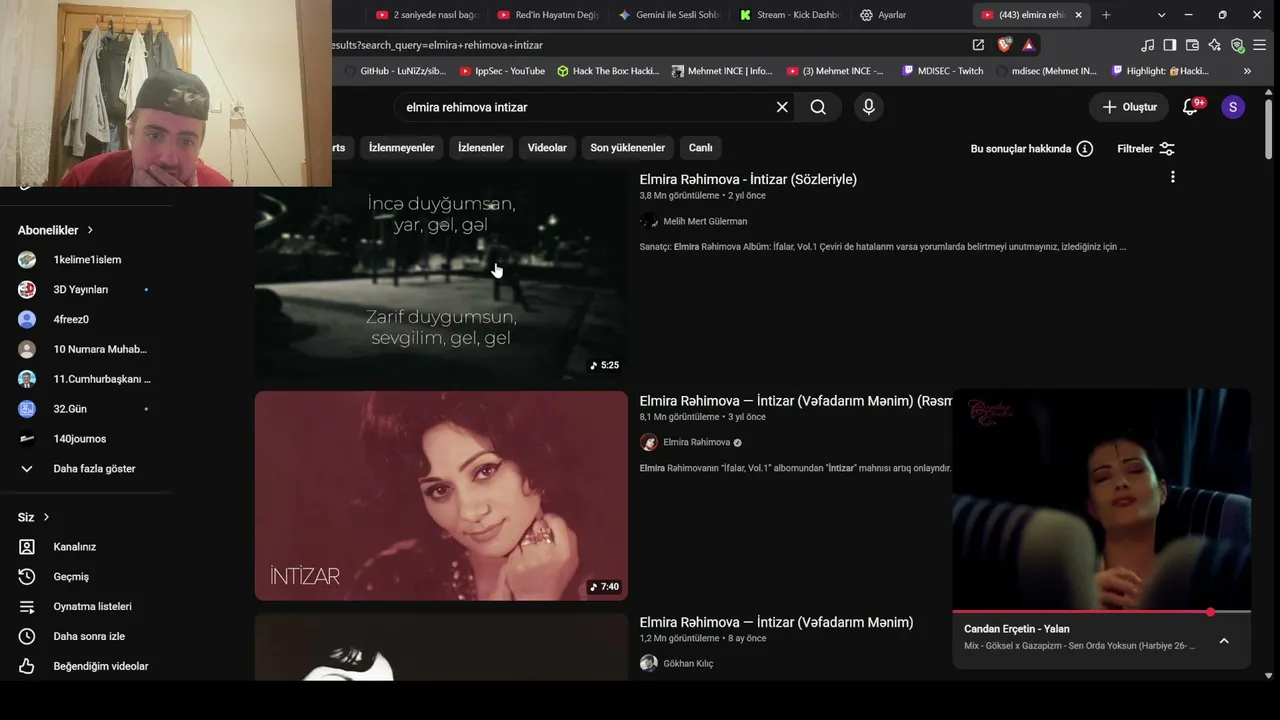
Task: Open the Mehmet INCE | Info bookmark
Action: pyautogui.click(x=722, y=71)
